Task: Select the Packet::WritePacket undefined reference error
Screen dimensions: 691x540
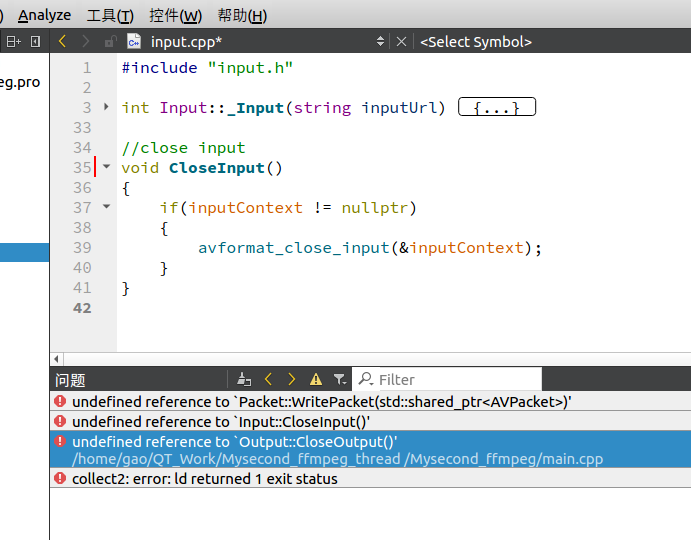Action: [x=370, y=402]
